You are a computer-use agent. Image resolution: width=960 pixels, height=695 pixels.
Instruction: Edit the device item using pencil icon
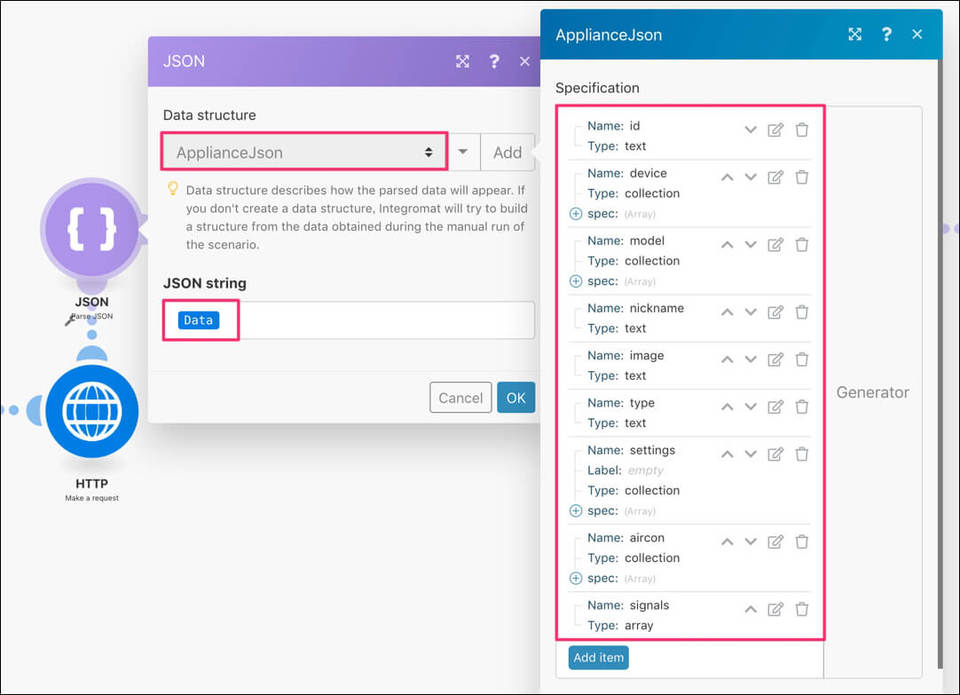[775, 177]
